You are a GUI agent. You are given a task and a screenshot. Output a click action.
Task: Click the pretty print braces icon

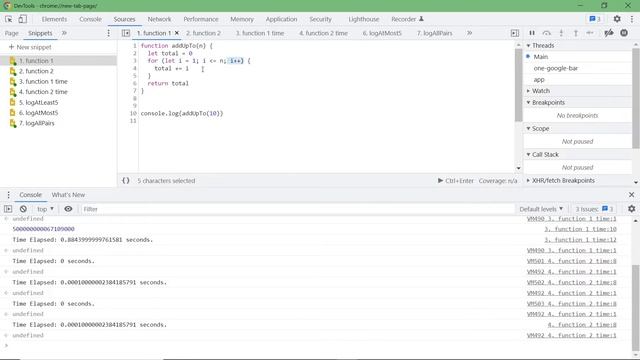tap(126, 180)
